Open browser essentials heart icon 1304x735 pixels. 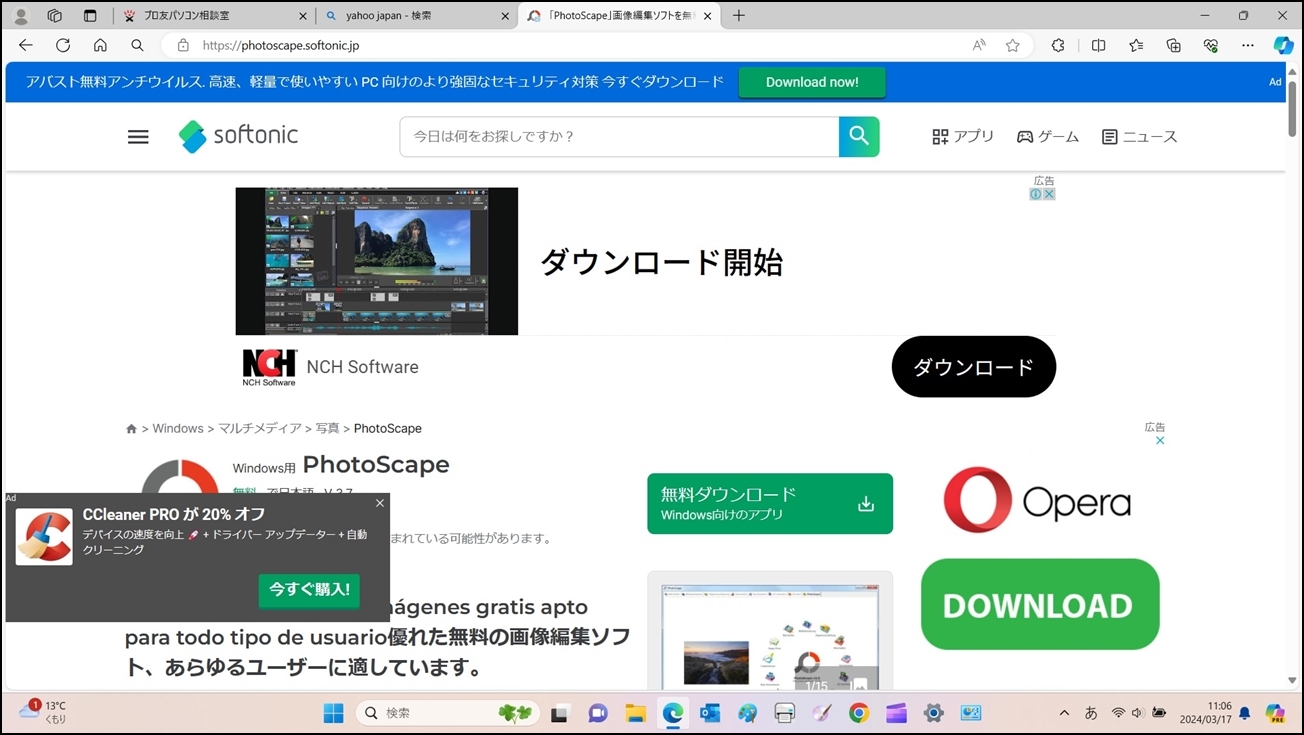click(x=1211, y=45)
